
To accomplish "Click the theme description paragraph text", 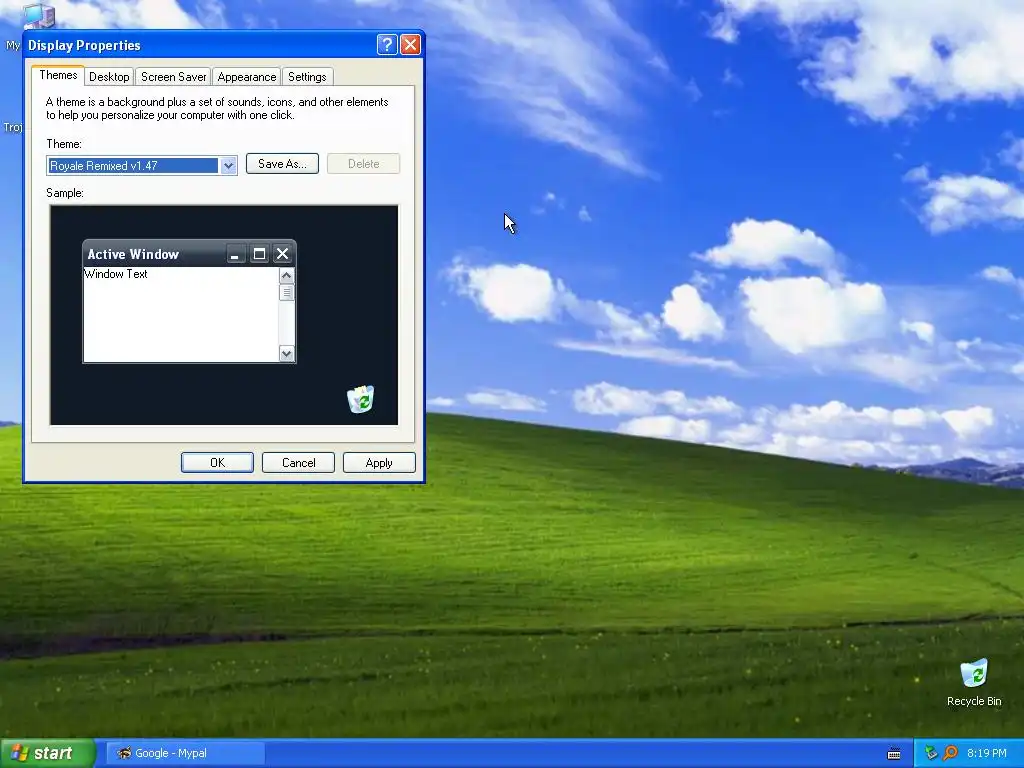I will [217, 108].
